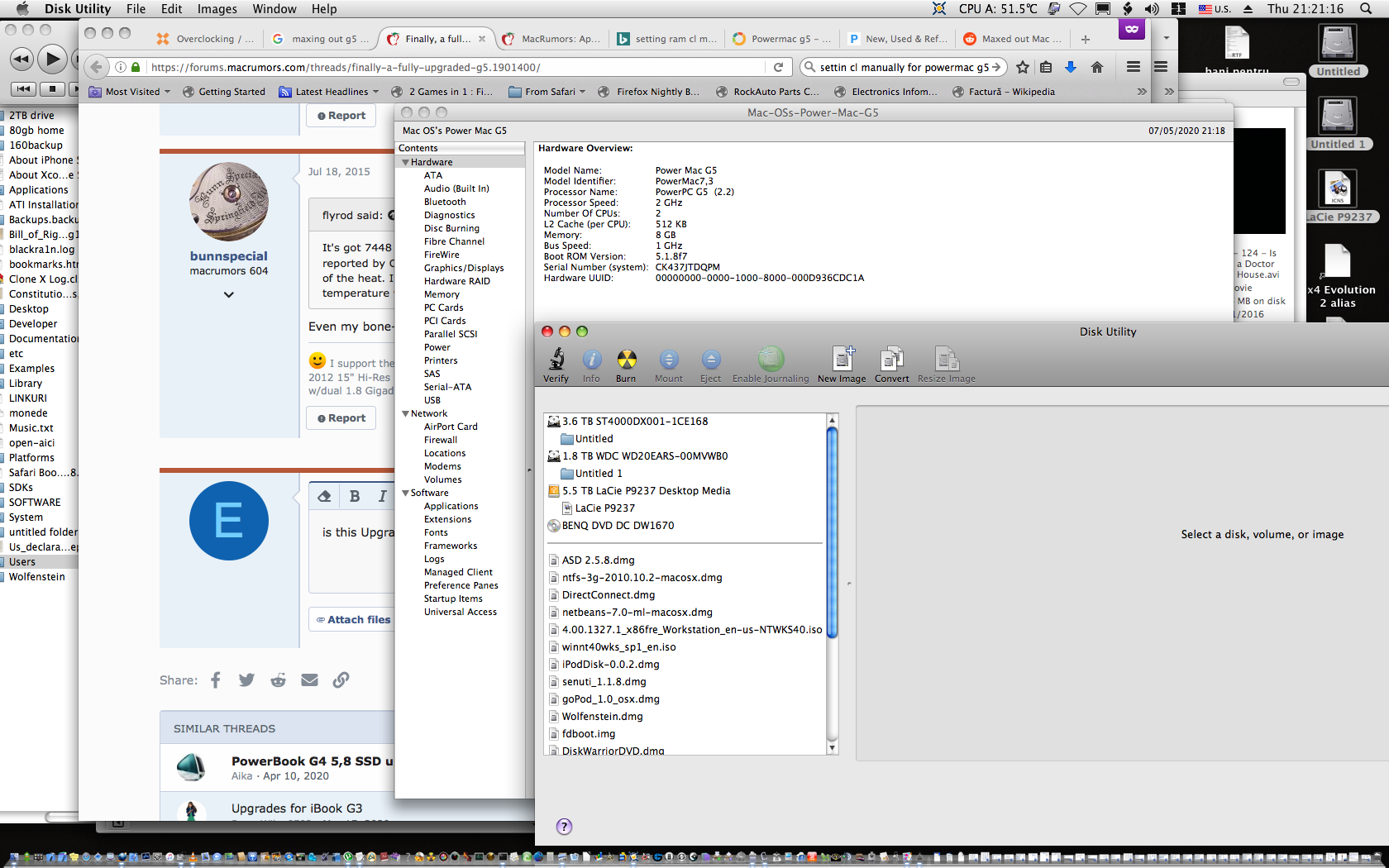Copy thread link icon

341,680
